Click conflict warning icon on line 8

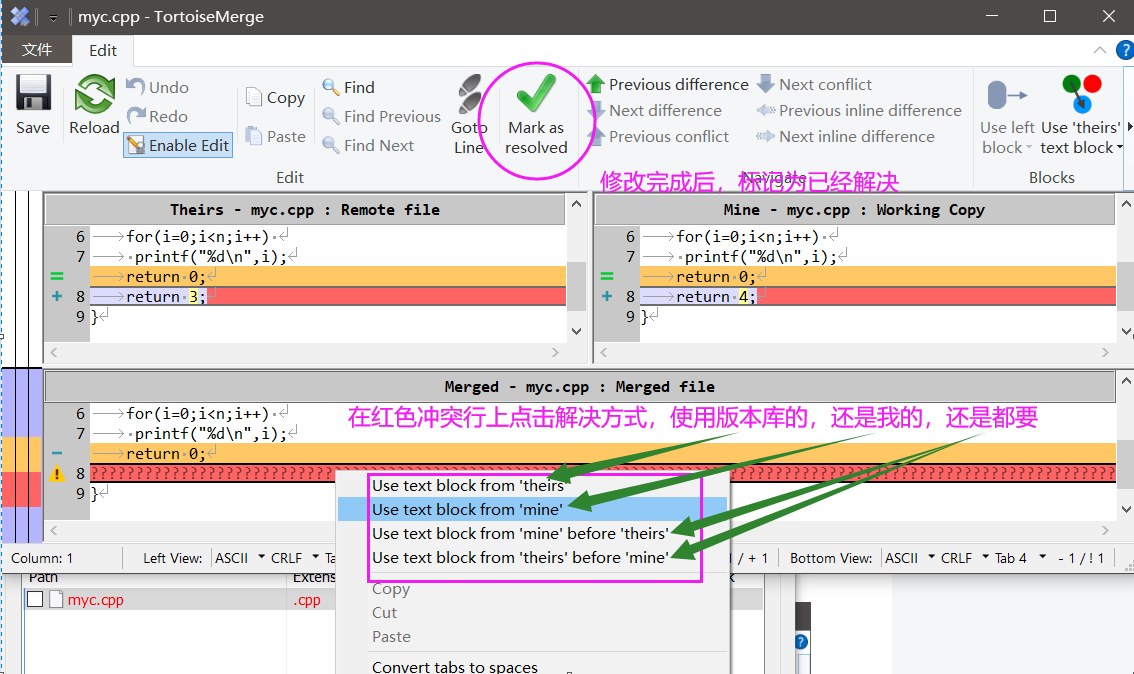pyautogui.click(x=56, y=474)
